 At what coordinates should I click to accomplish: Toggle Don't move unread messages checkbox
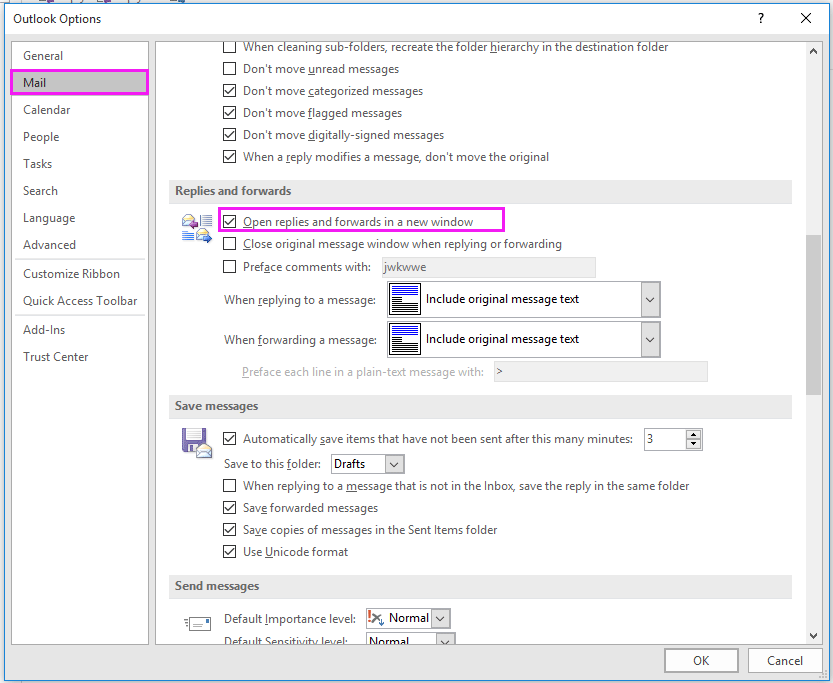pos(230,69)
